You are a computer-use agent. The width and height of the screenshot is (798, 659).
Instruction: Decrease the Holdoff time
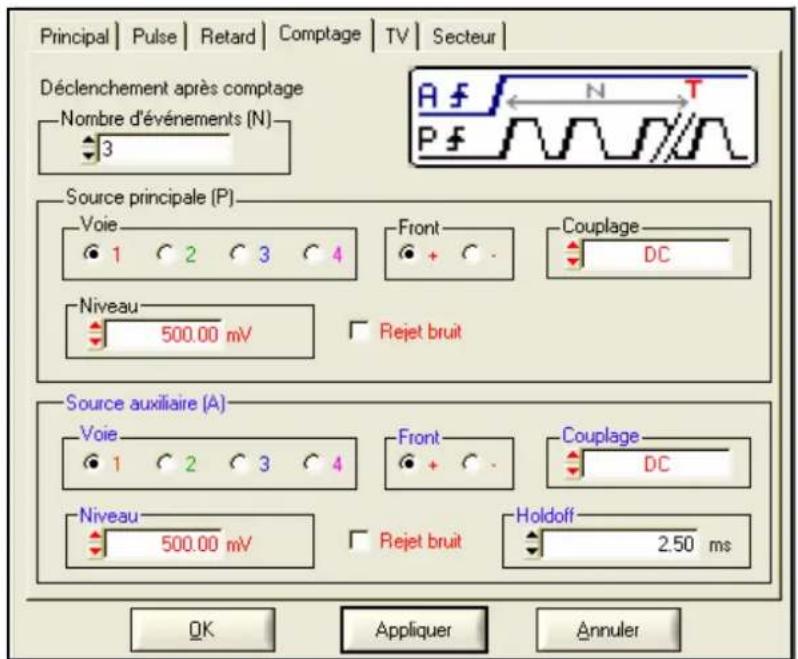(532, 551)
